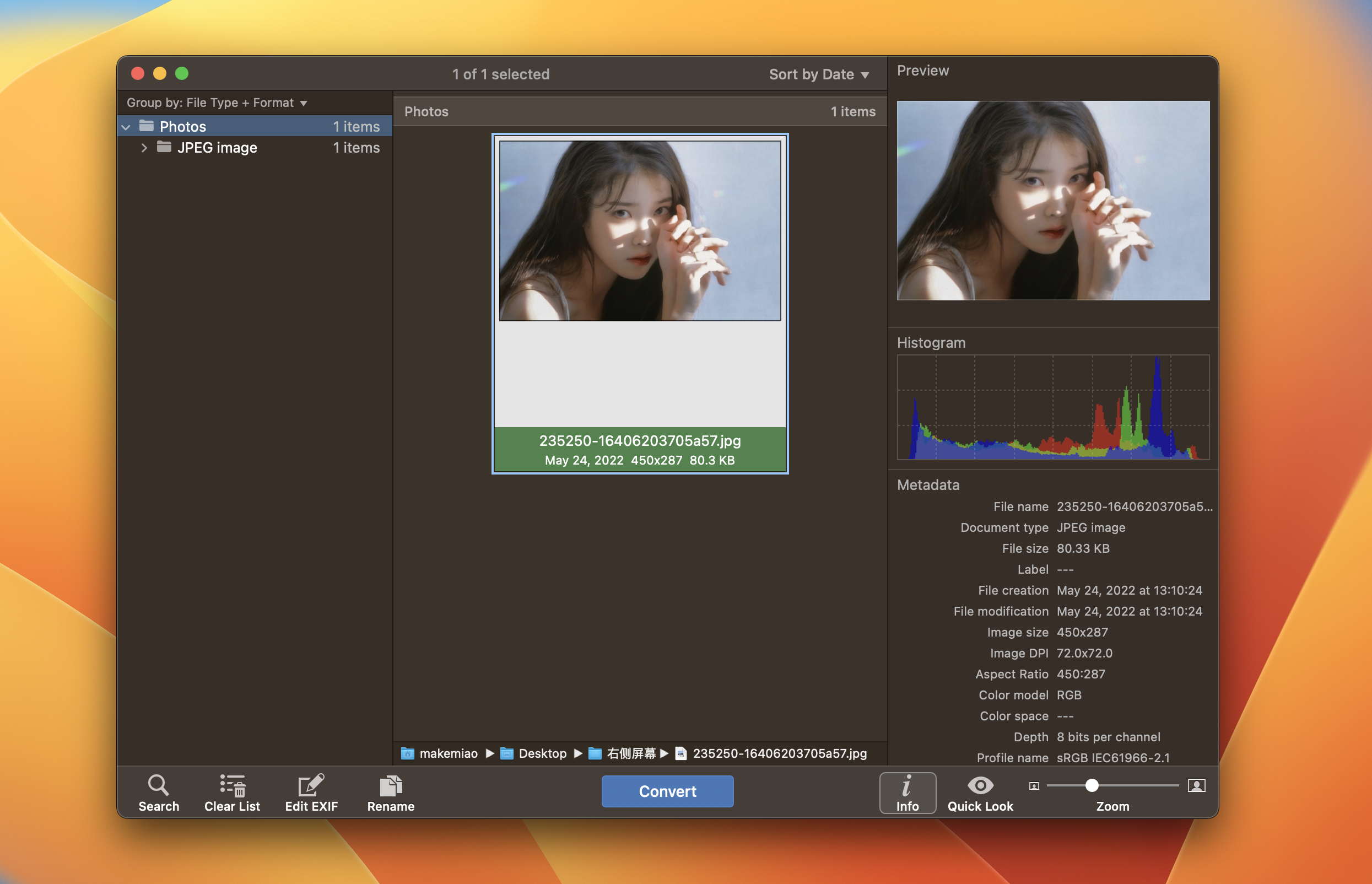The image size is (1372, 884).
Task: Expand the JPEG image folder
Action: tap(144, 148)
